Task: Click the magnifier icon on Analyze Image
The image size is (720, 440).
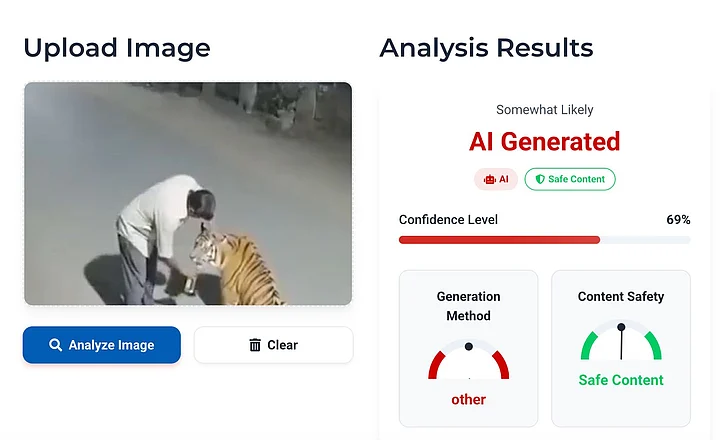Action: point(56,345)
